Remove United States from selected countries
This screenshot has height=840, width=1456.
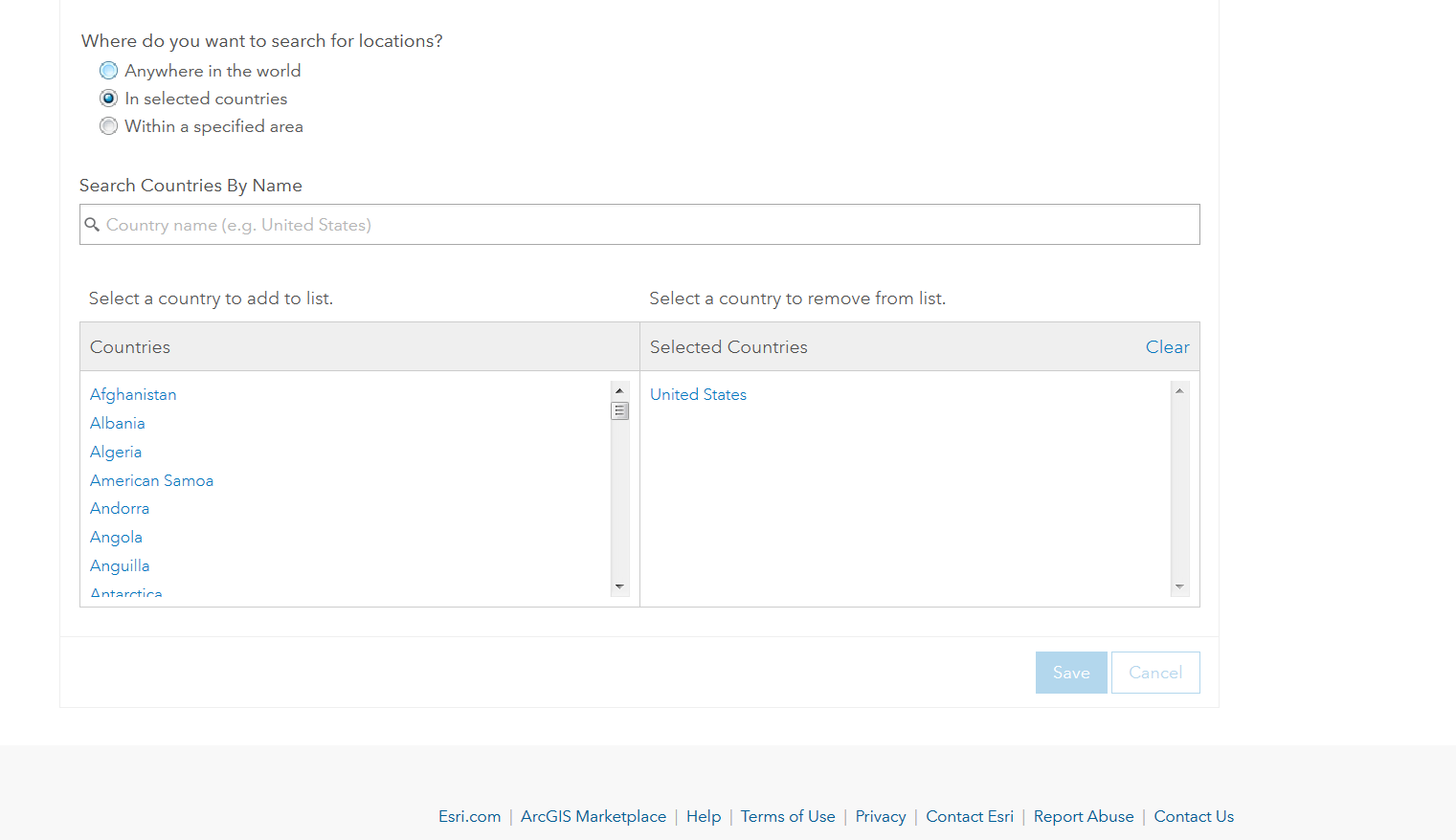click(698, 394)
